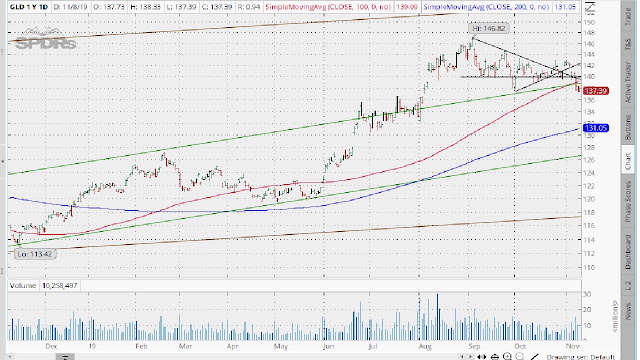This screenshot has height=360, width=640.
Task: Open the Drawing set: Default dropdown
Action: click(x=580, y=357)
